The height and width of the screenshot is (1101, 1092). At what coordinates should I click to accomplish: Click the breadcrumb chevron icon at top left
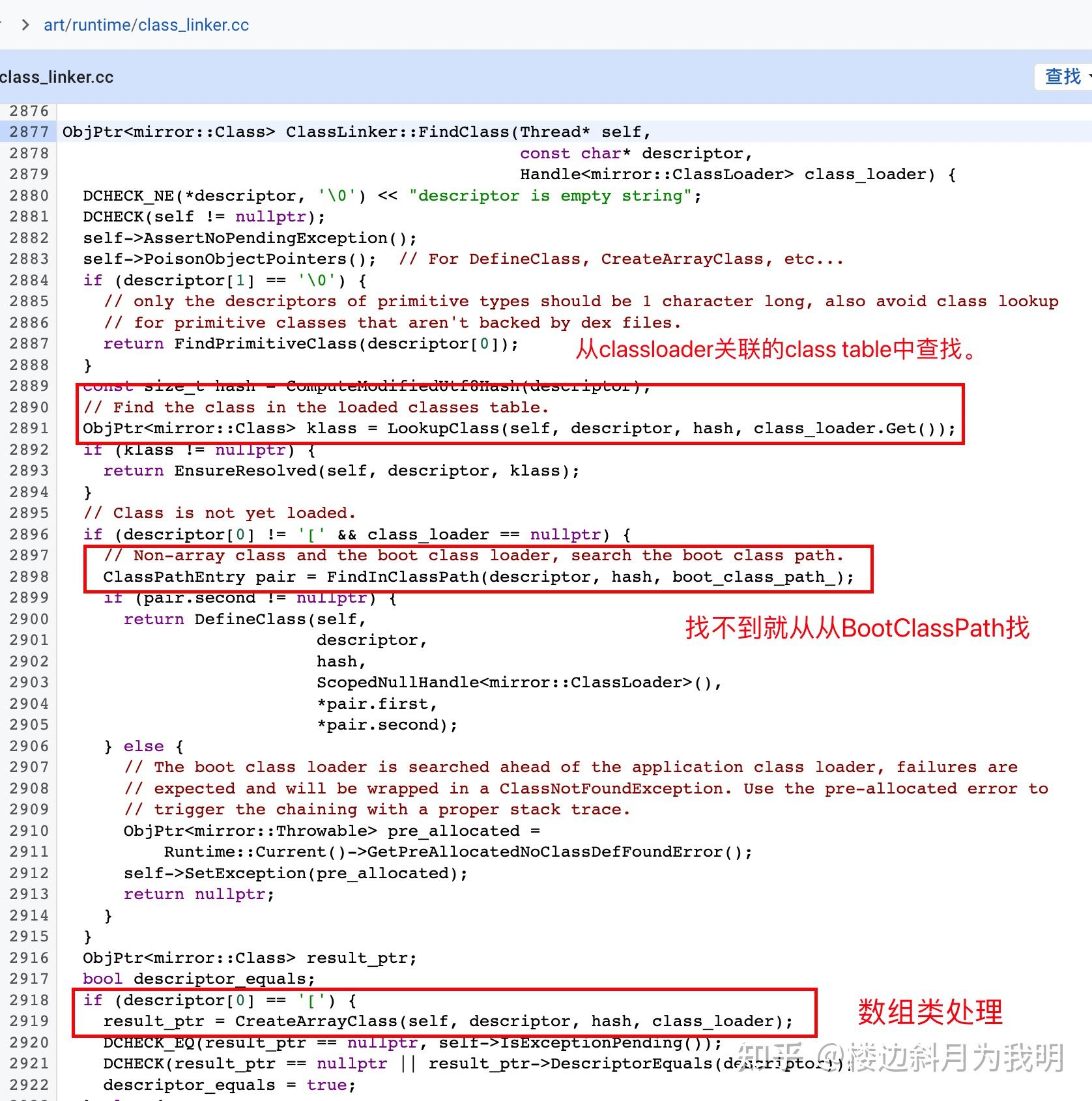click(24, 25)
